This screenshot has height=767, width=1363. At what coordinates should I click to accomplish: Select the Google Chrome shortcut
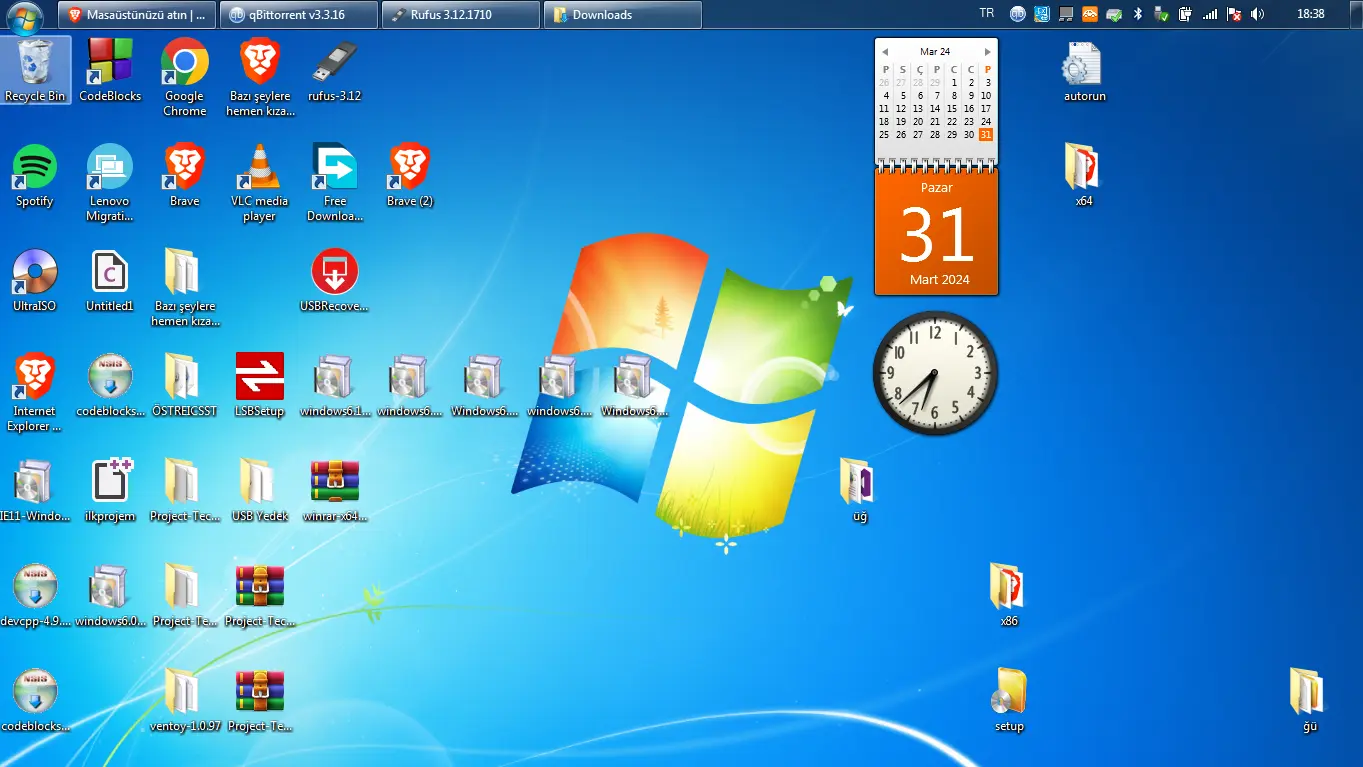tap(185, 77)
